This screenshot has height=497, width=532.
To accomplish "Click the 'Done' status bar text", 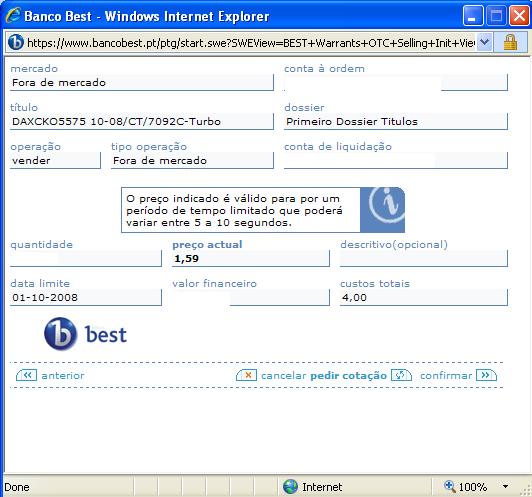I will tap(17, 487).
